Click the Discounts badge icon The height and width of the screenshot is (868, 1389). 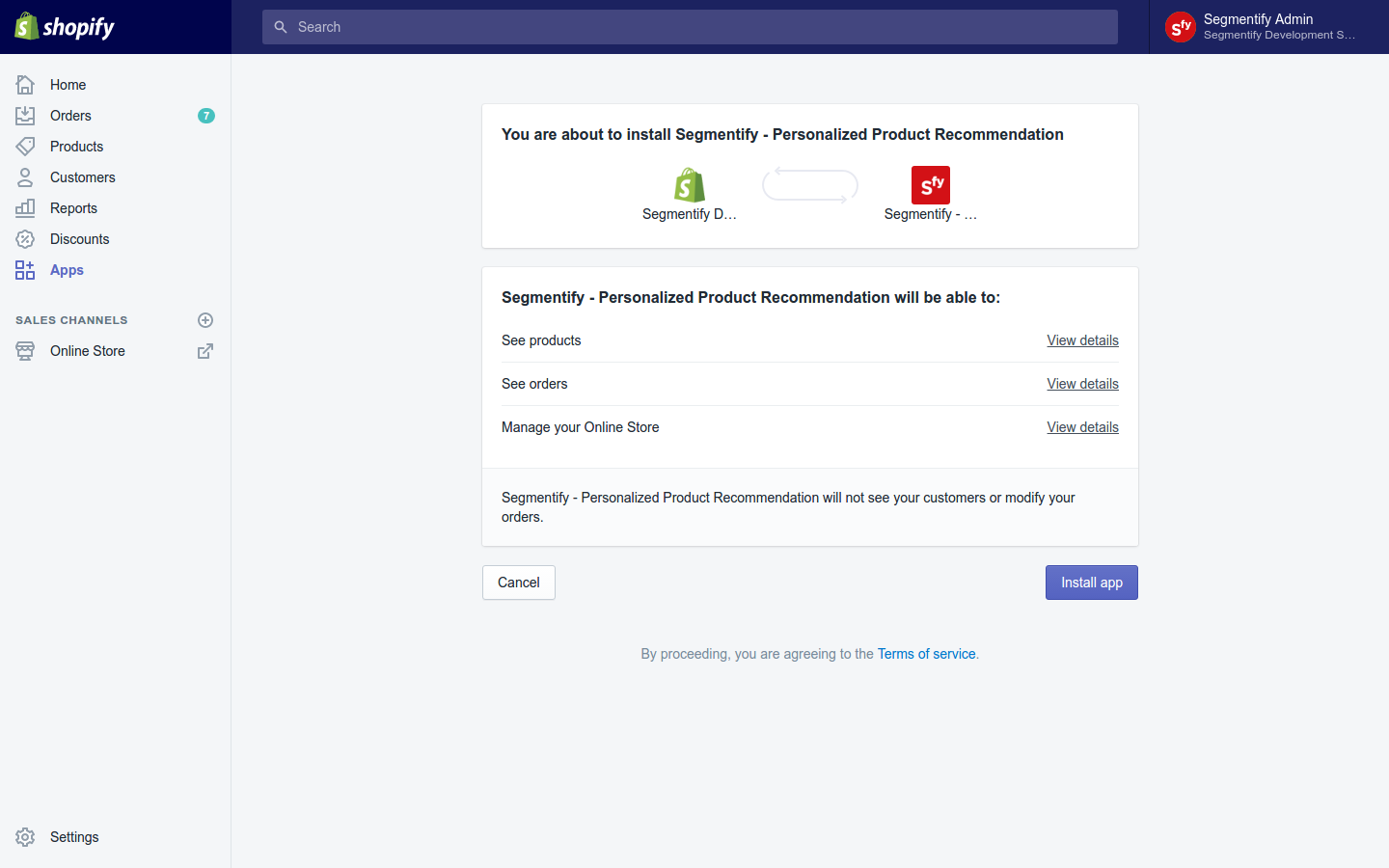25,239
